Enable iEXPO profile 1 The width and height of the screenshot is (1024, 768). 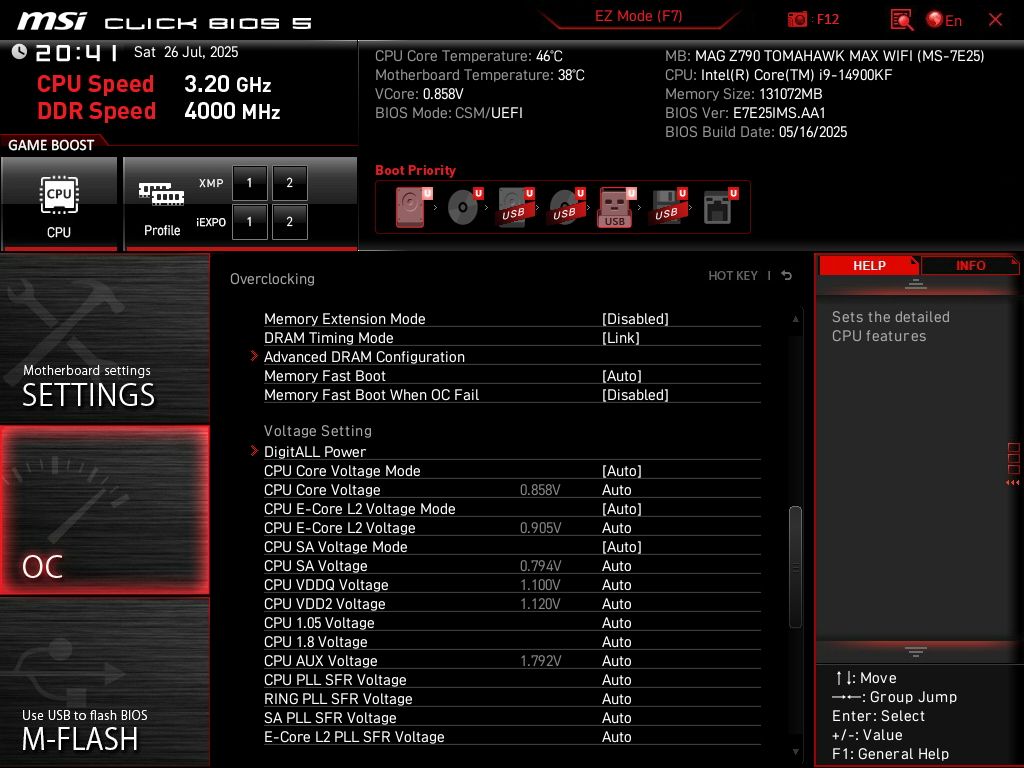[x=249, y=222]
